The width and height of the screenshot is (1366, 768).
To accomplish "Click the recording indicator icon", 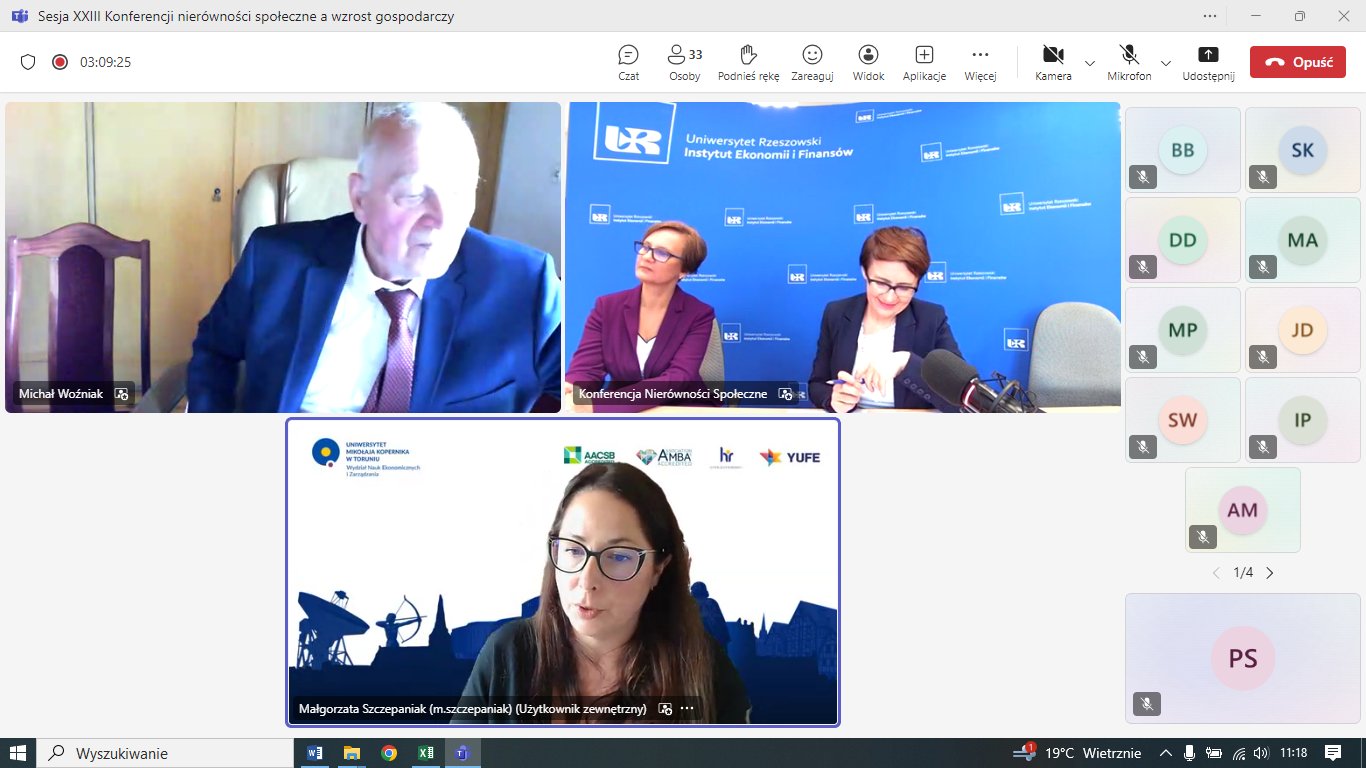I will tap(60, 62).
